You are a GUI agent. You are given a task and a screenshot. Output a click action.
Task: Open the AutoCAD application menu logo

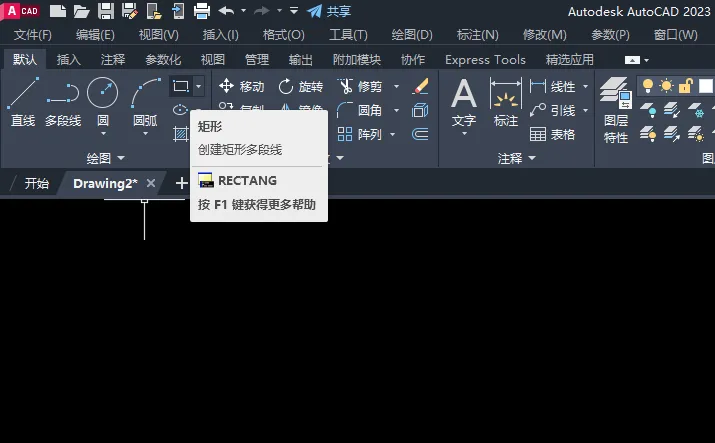pyautogui.click(x=21, y=10)
